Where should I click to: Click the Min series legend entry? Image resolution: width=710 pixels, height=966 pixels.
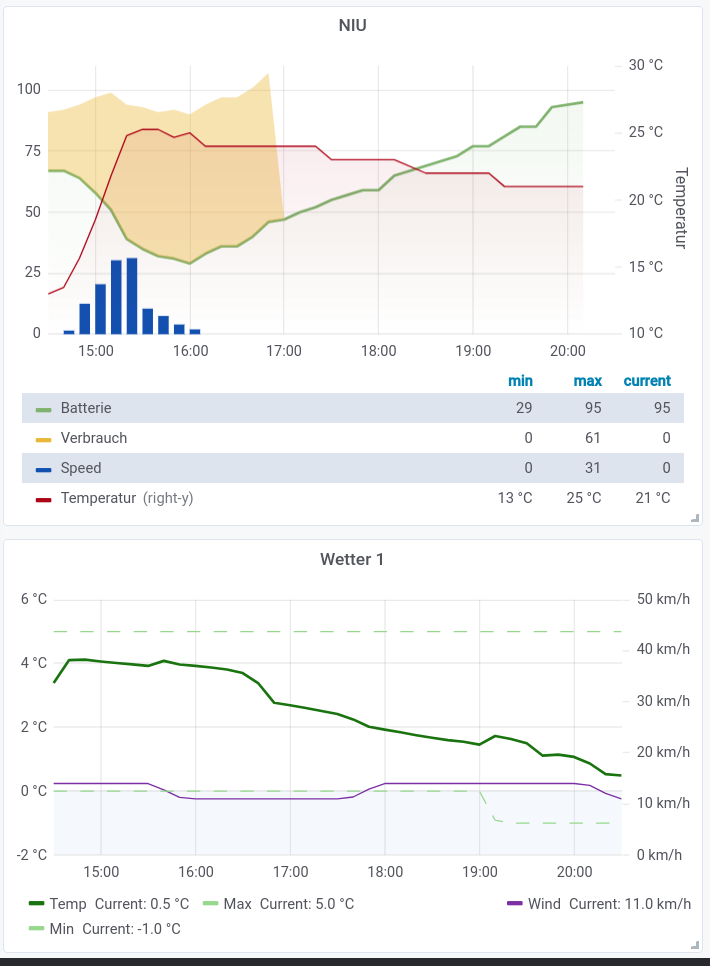61,929
